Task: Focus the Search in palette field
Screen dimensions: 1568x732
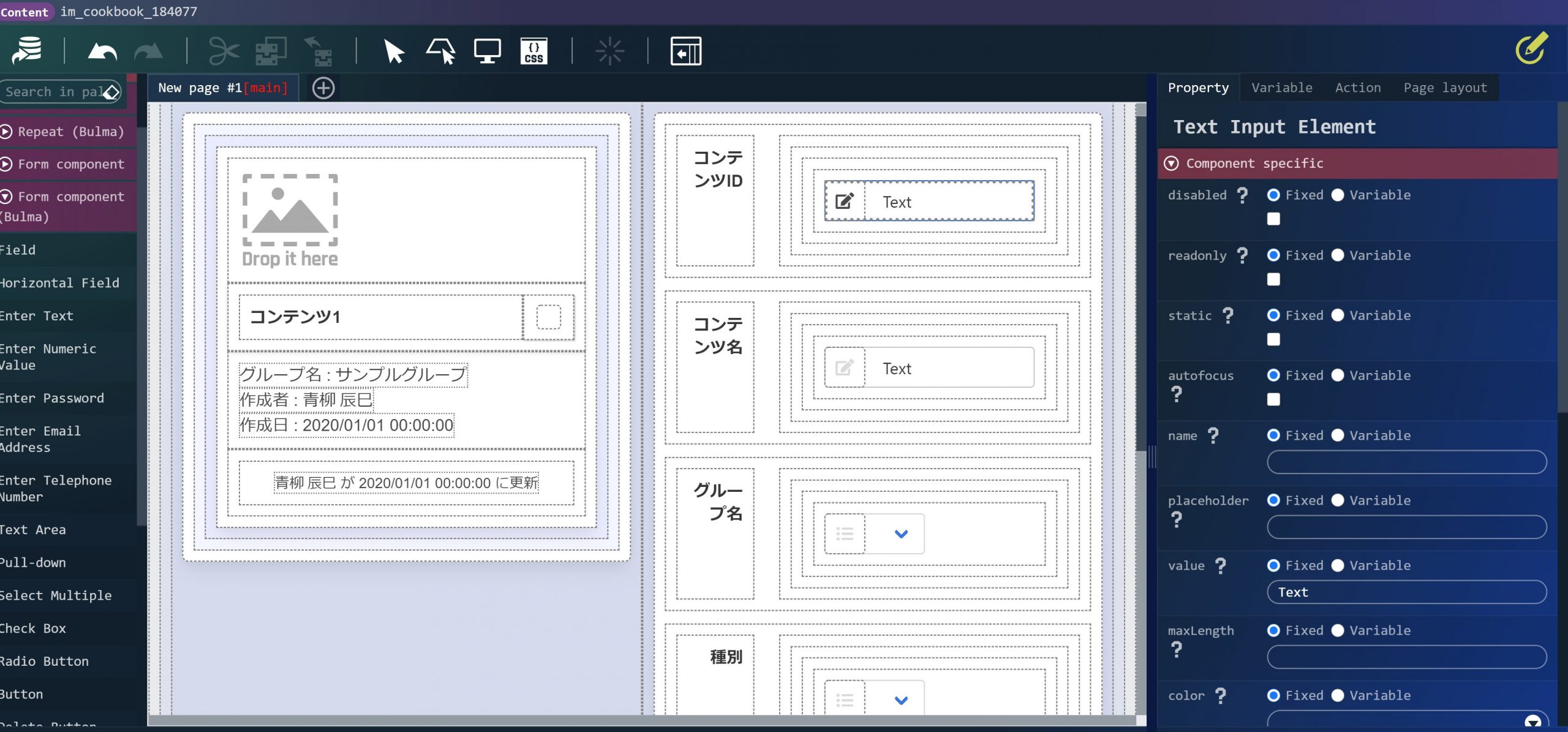Action: point(52,92)
